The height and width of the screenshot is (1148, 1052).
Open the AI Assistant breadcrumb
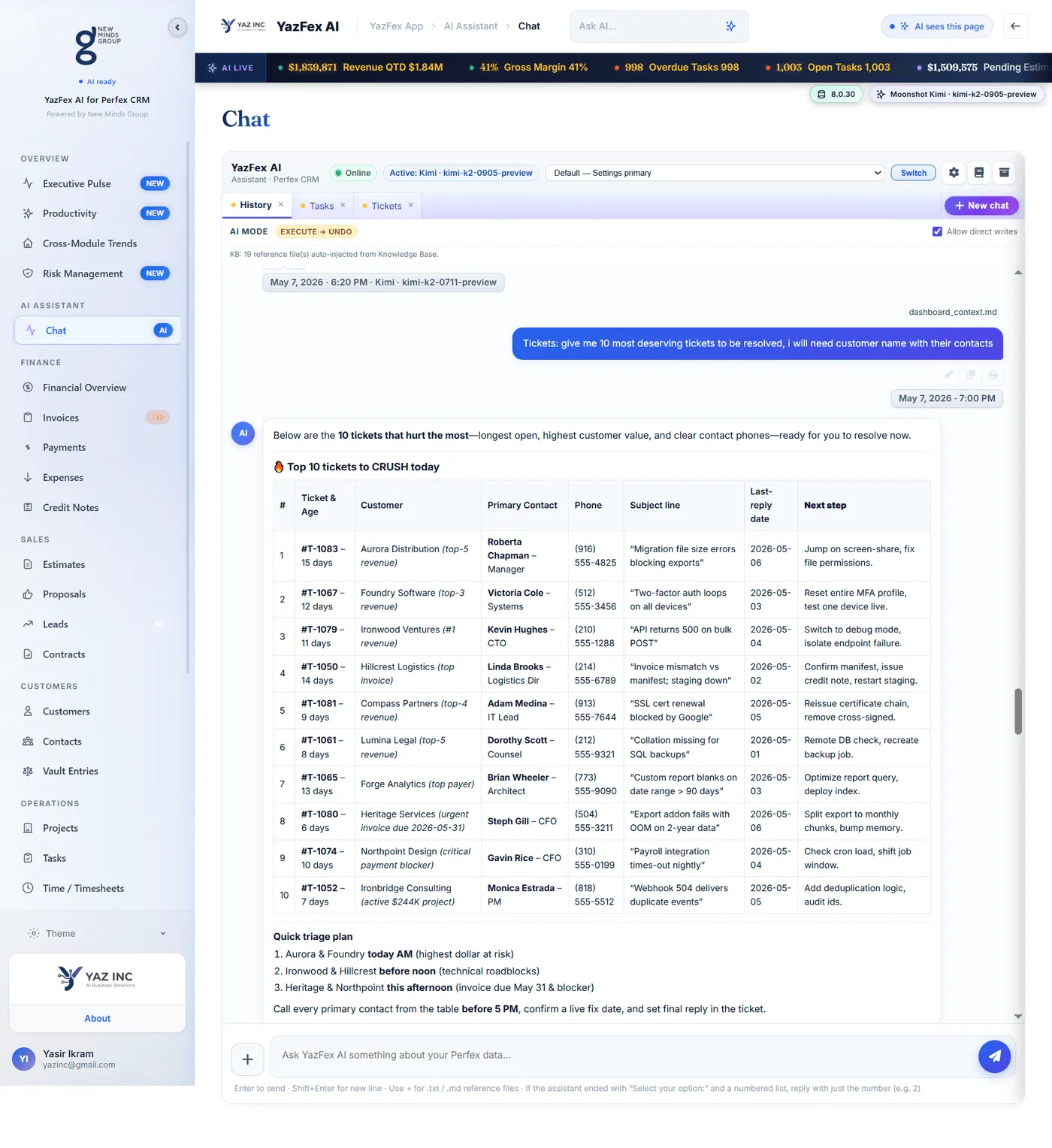coord(470,26)
